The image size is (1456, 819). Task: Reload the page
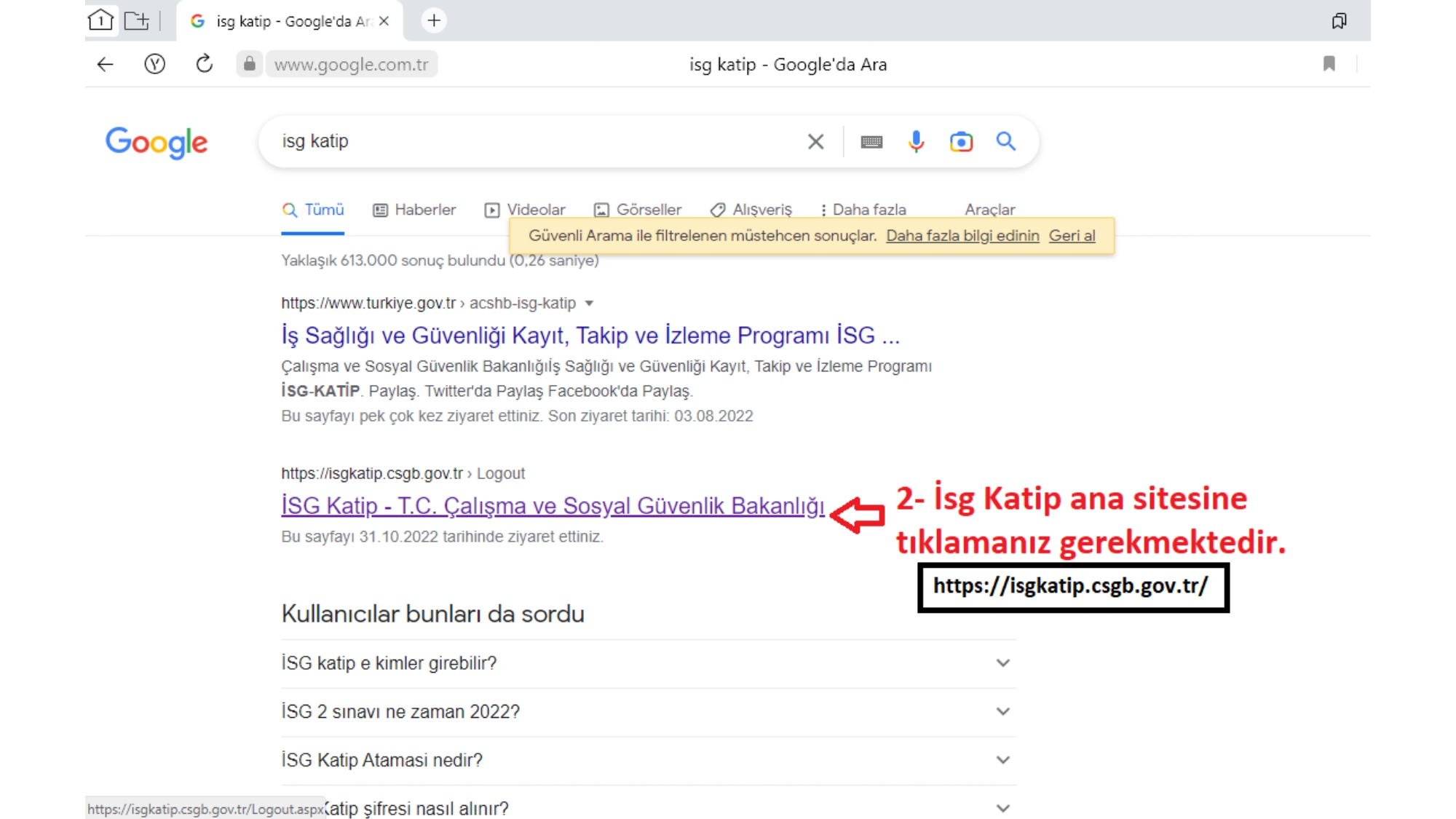pyautogui.click(x=205, y=64)
